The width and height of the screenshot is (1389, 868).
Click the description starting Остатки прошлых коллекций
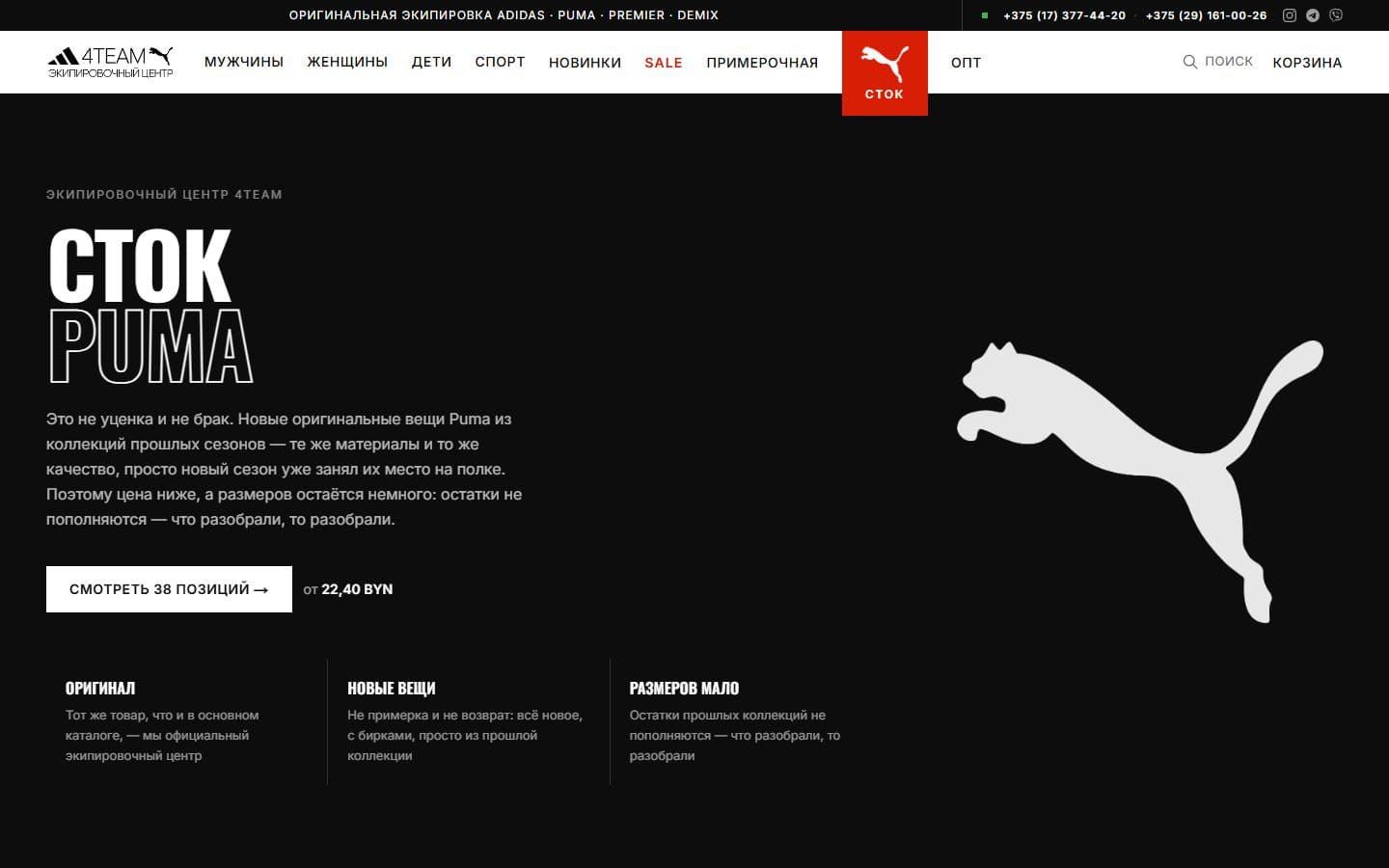[x=735, y=736]
